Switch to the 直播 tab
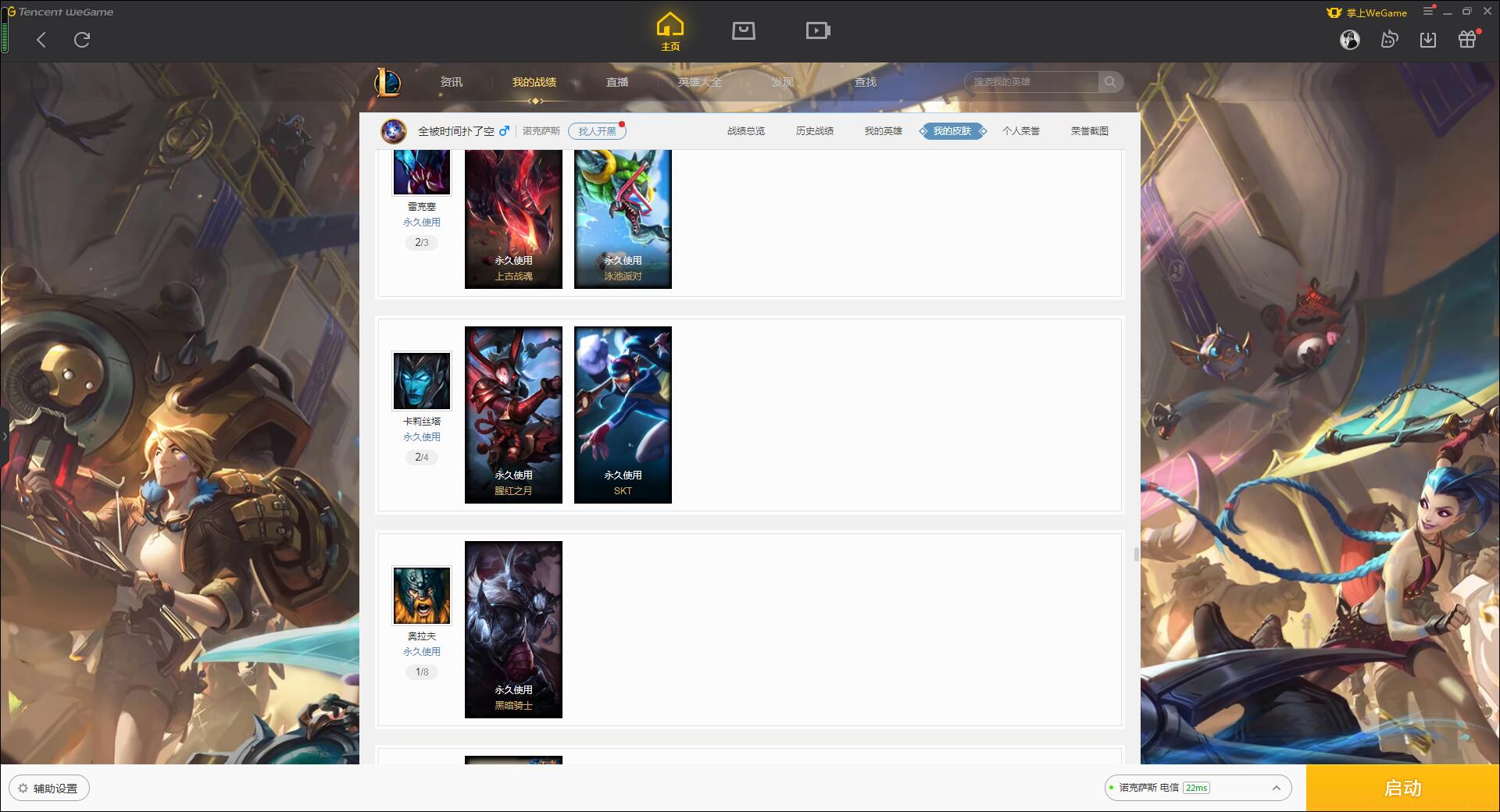1500x812 pixels. [x=617, y=82]
